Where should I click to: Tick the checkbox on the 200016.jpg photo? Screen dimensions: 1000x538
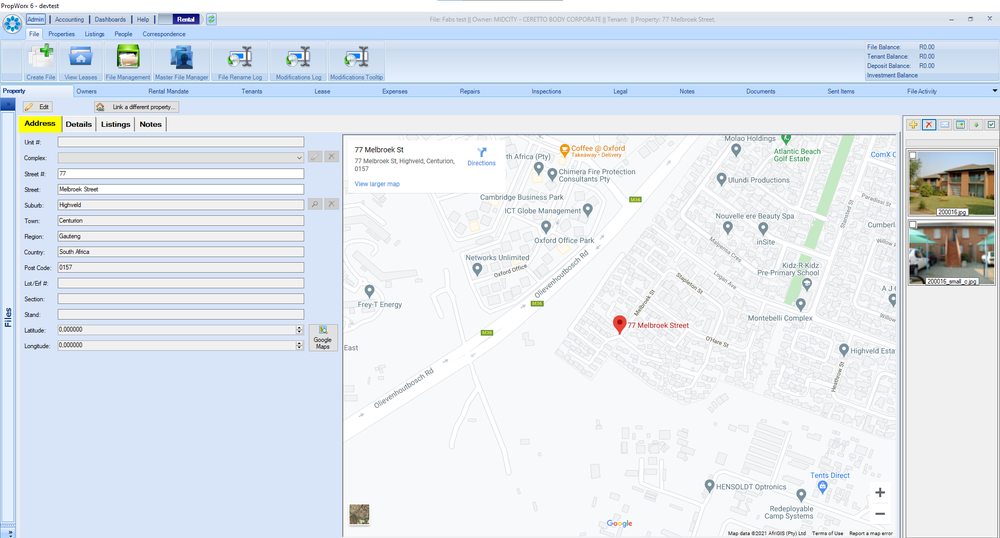(x=913, y=155)
